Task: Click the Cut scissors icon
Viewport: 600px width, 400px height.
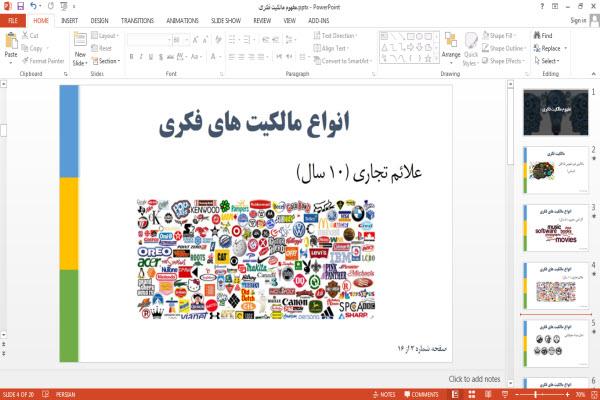Action: [25, 36]
